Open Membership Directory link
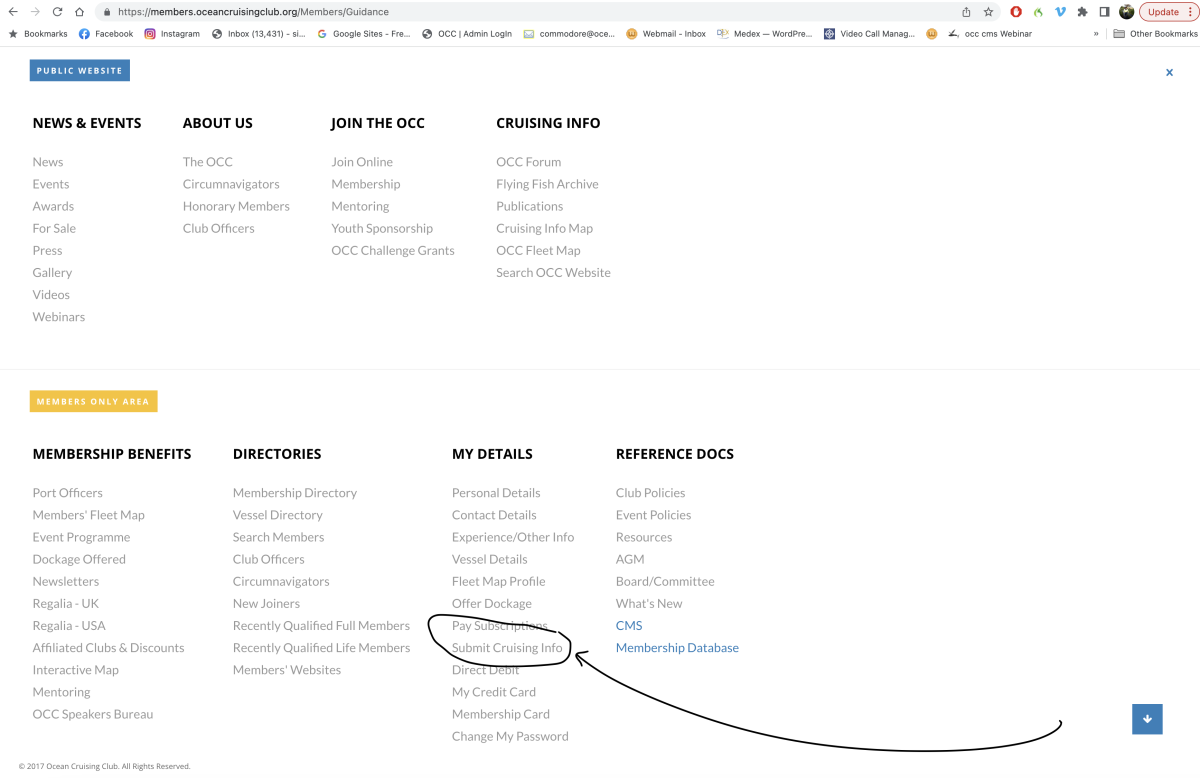 click(x=295, y=493)
